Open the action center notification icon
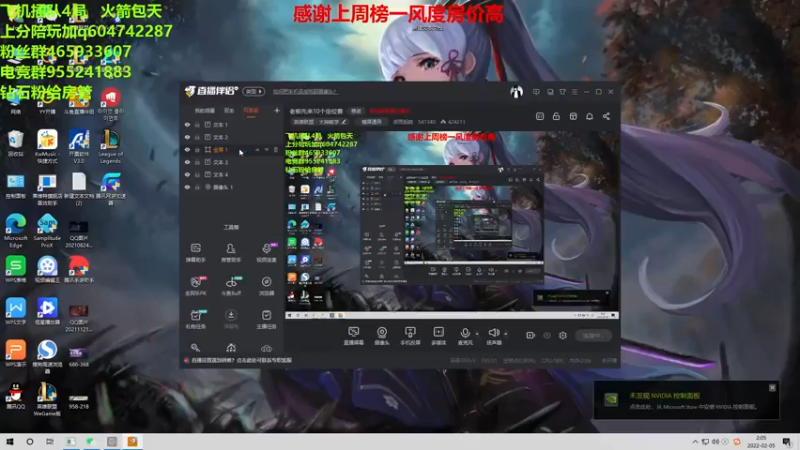The width and height of the screenshot is (800, 450). (787, 442)
